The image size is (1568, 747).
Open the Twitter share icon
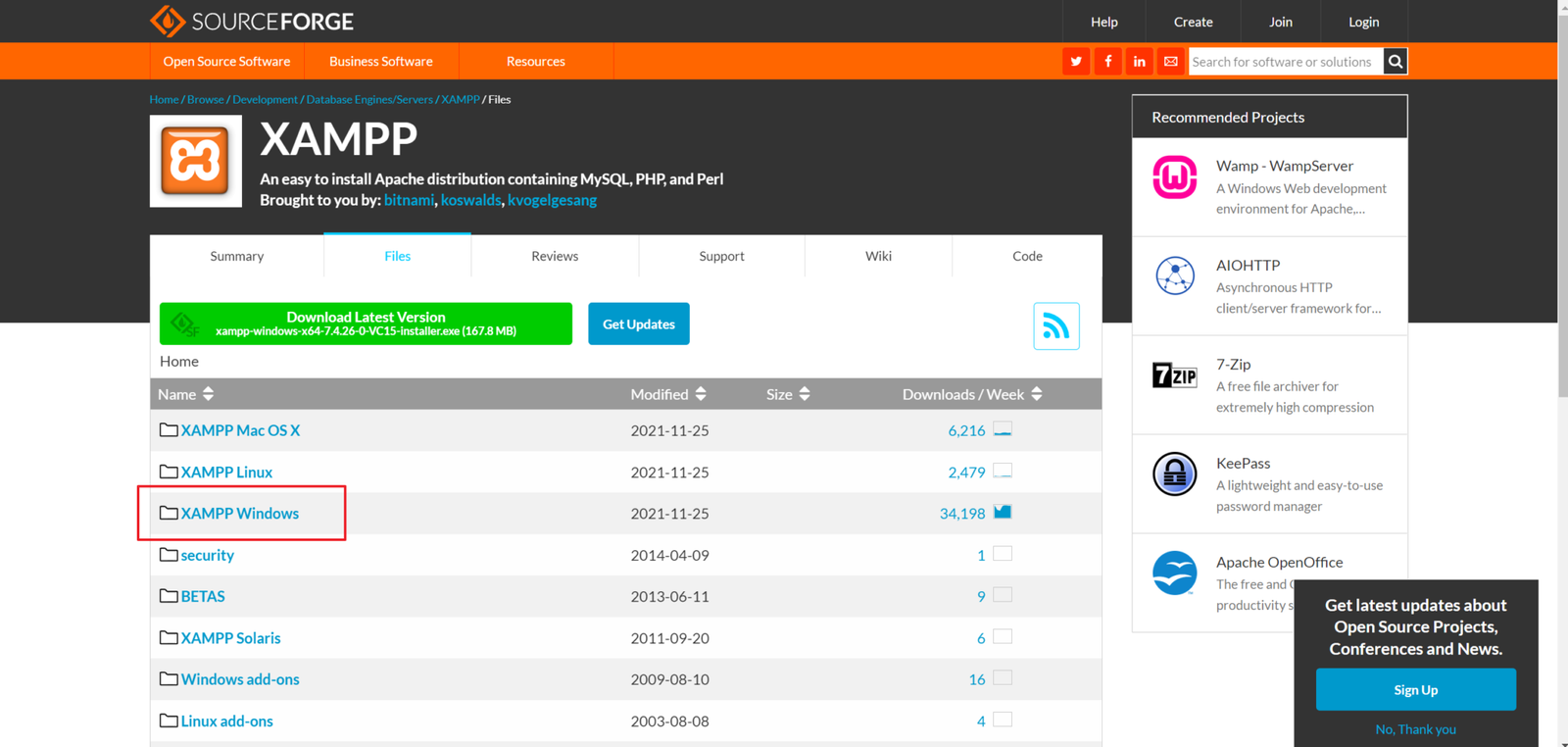(x=1076, y=61)
